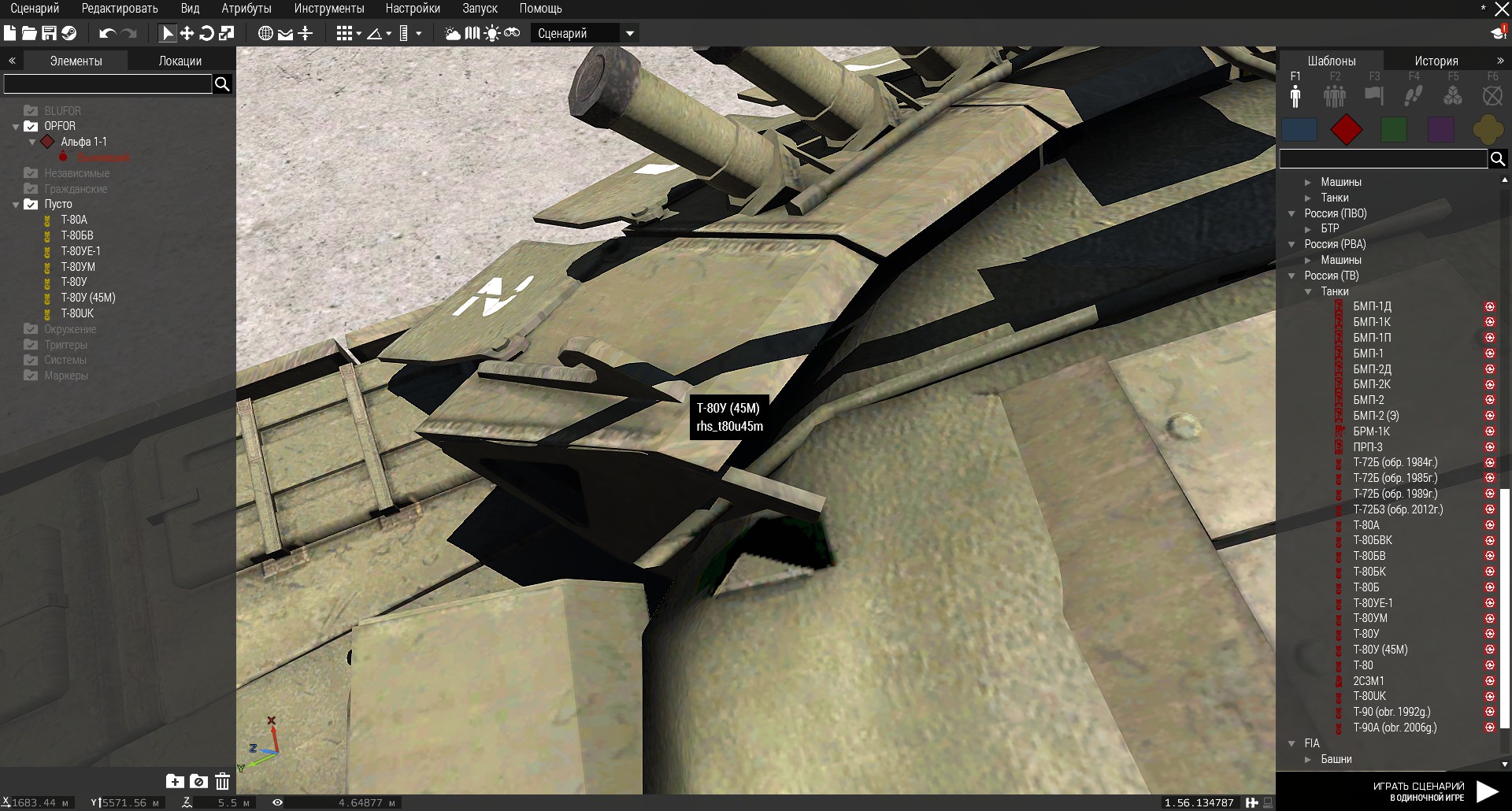Screen dimensions: 1512x811
Task: Open a scenario with the folder icon
Action: [x=29, y=33]
